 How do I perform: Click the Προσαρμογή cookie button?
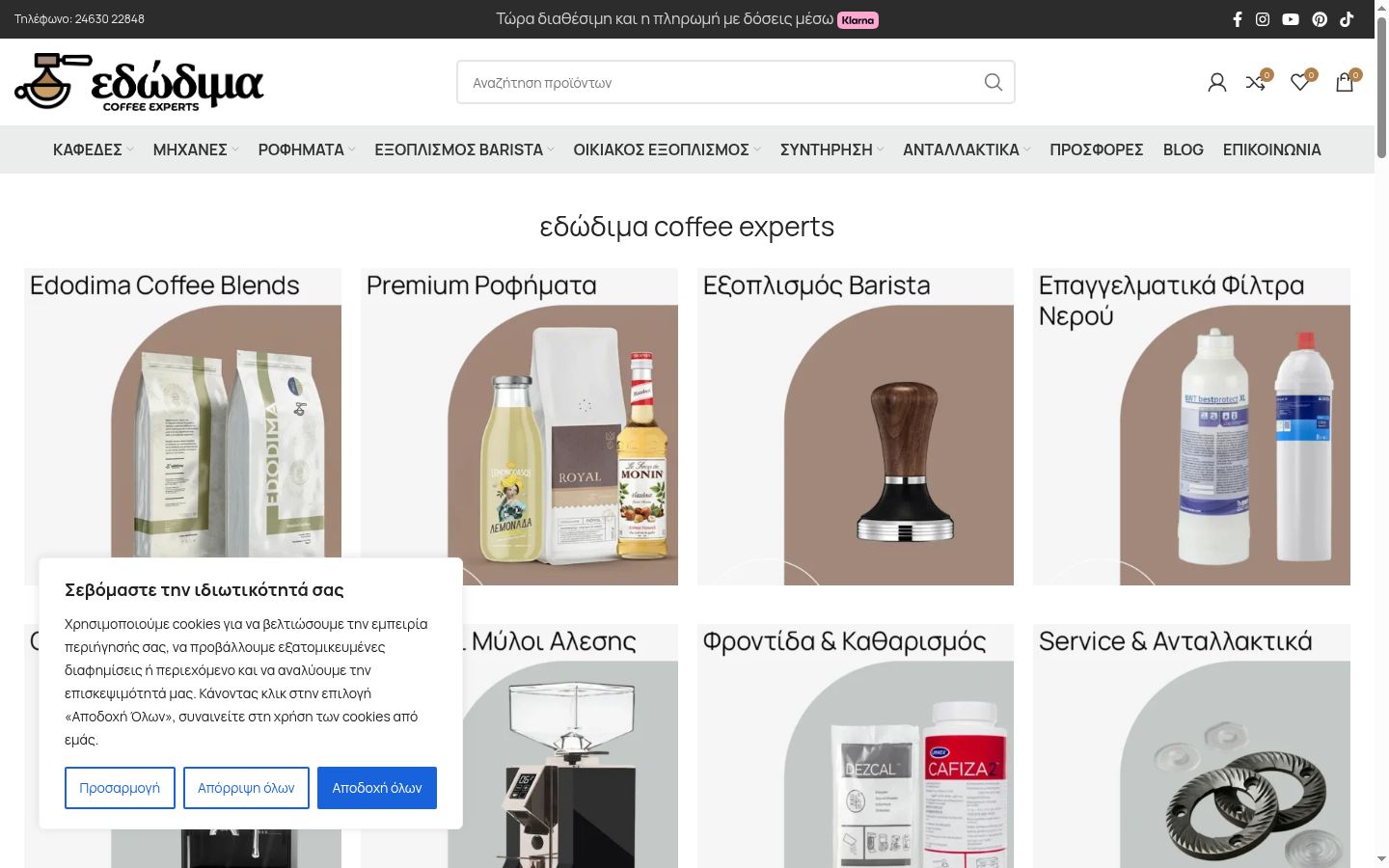click(x=120, y=788)
